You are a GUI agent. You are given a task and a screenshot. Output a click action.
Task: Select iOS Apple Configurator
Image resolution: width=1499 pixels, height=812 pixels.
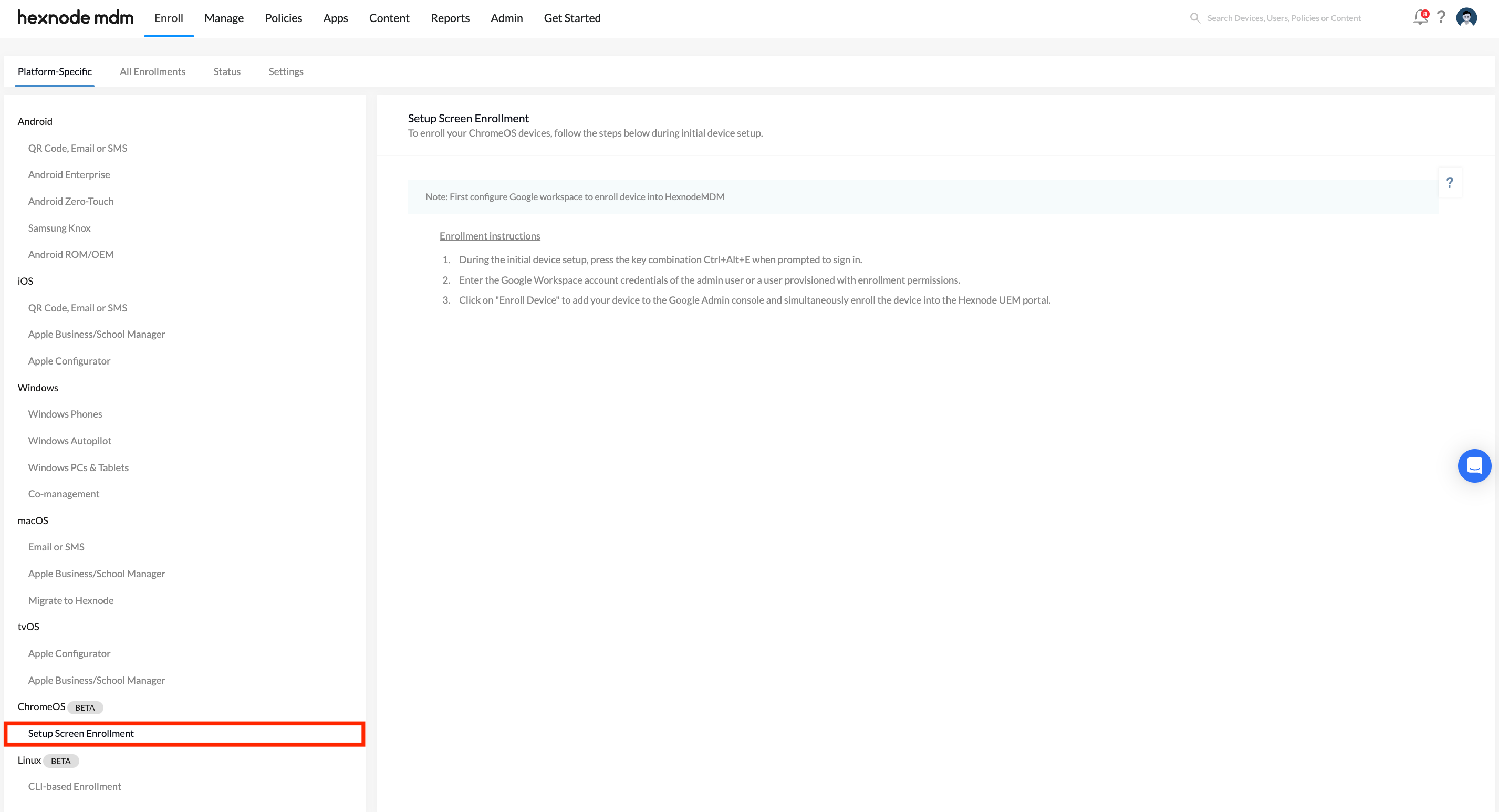pos(69,361)
